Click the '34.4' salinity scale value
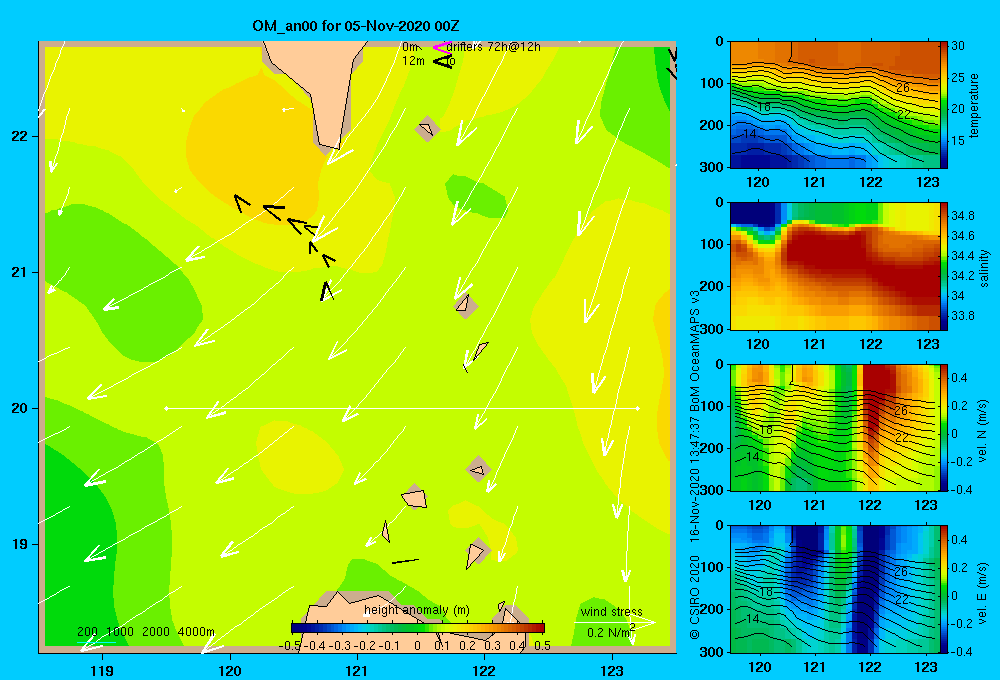1000x680 pixels. 962,256
